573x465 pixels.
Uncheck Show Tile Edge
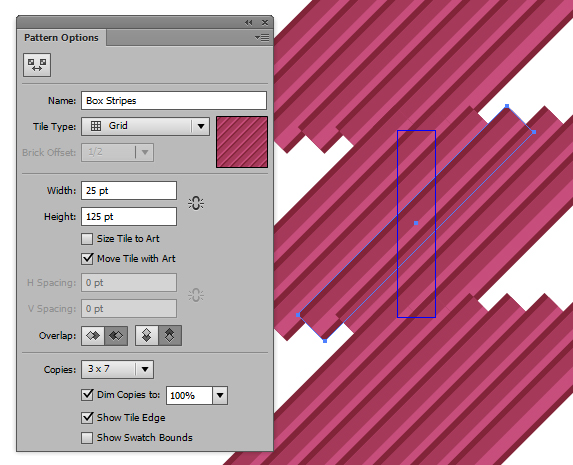coord(87,418)
